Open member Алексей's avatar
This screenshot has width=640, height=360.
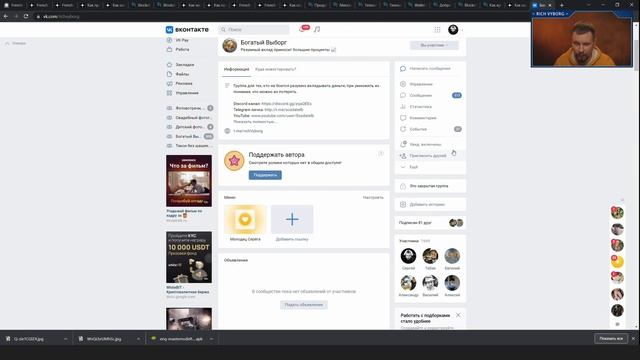click(452, 283)
